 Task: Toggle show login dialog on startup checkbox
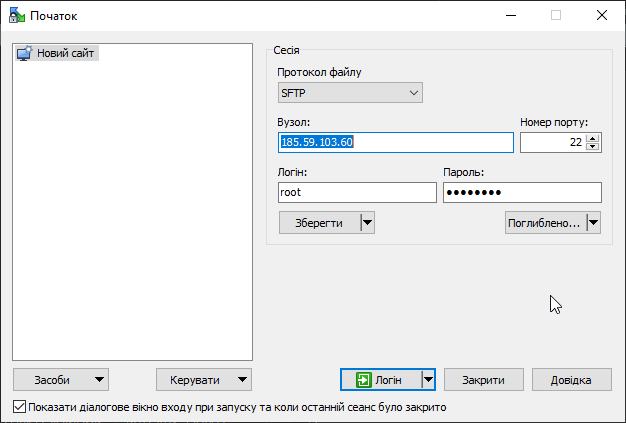coord(19,407)
